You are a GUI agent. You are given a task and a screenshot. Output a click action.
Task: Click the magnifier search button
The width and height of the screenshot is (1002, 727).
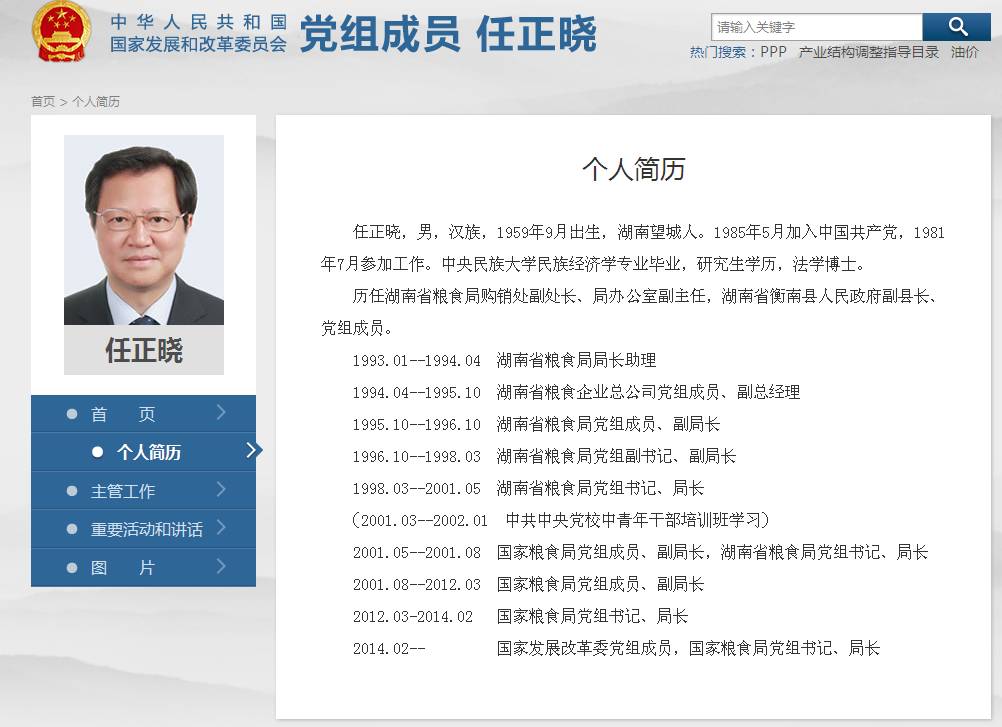coord(956,27)
